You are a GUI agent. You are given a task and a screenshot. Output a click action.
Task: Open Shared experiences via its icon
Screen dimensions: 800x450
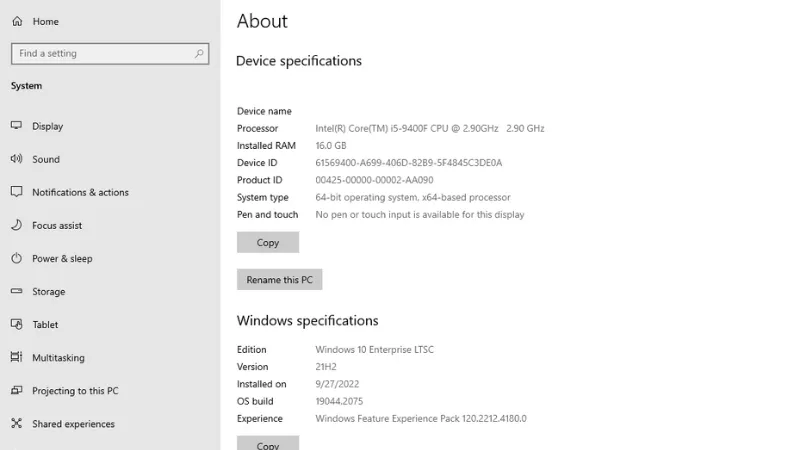(x=16, y=423)
